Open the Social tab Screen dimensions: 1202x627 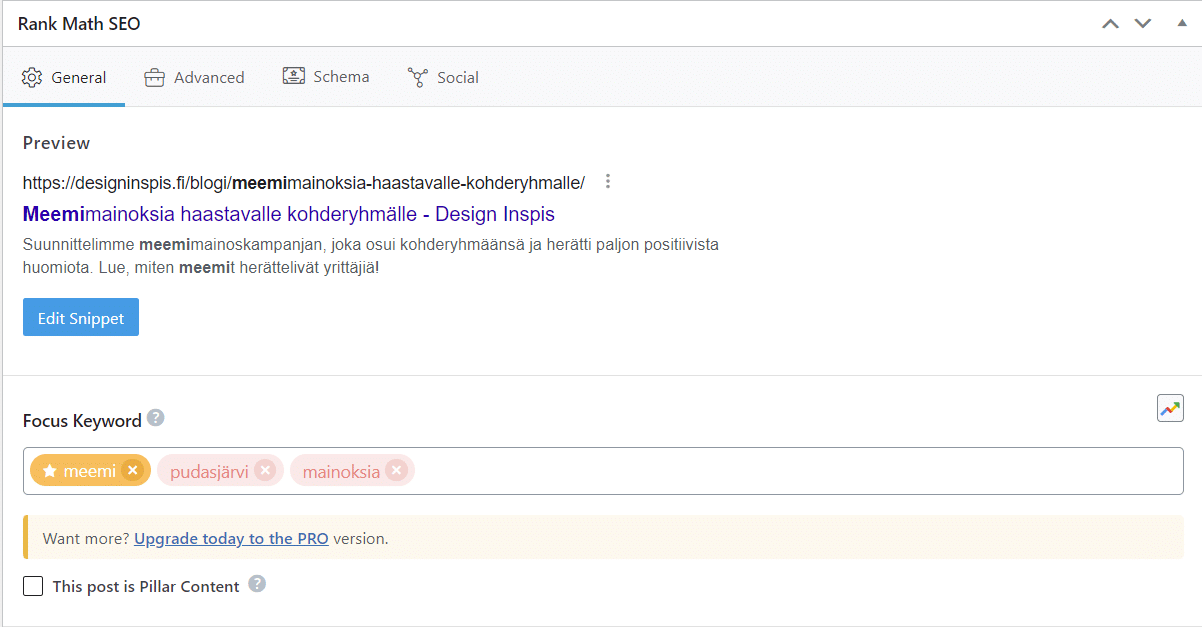click(443, 77)
